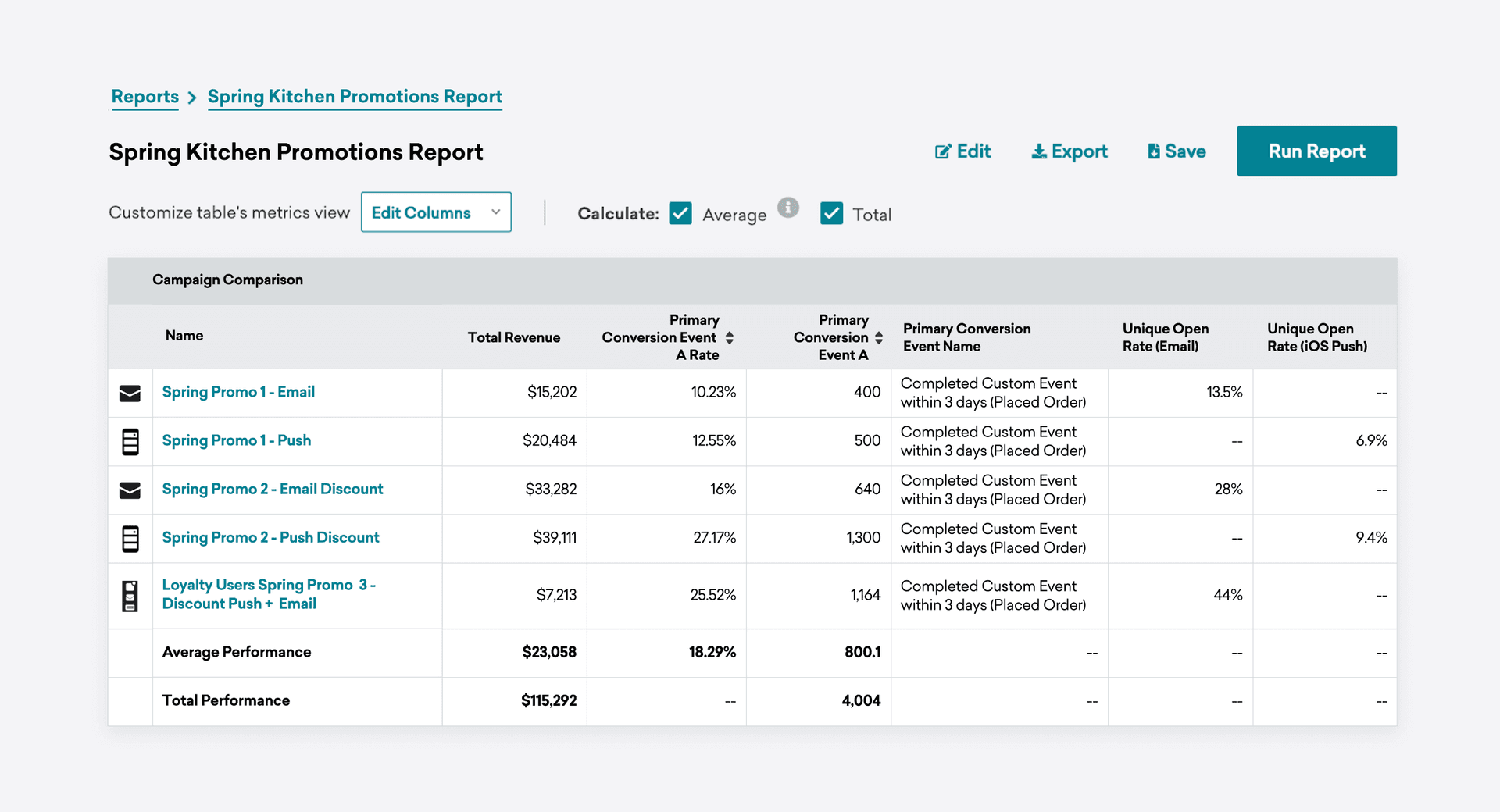Click the sort arrows on Primary Conversion Event A Rate

[x=729, y=337]
